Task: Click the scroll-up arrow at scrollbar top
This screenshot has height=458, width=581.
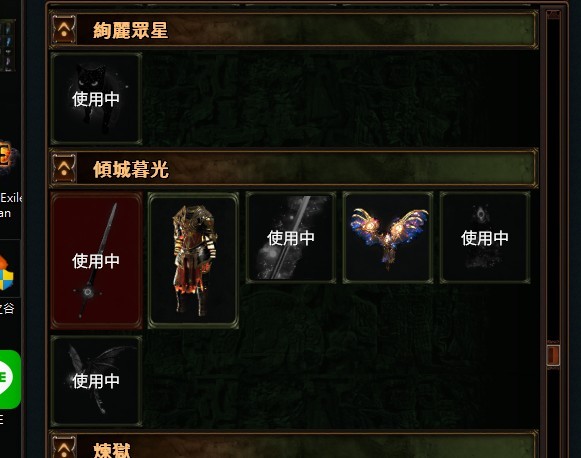Action: [x=553, y=15]
